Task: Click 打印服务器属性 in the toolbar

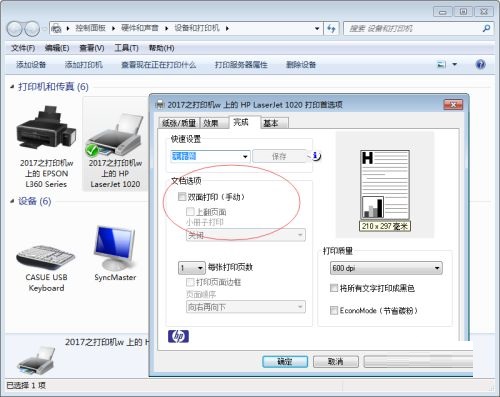Action: (x=241, y=64)
